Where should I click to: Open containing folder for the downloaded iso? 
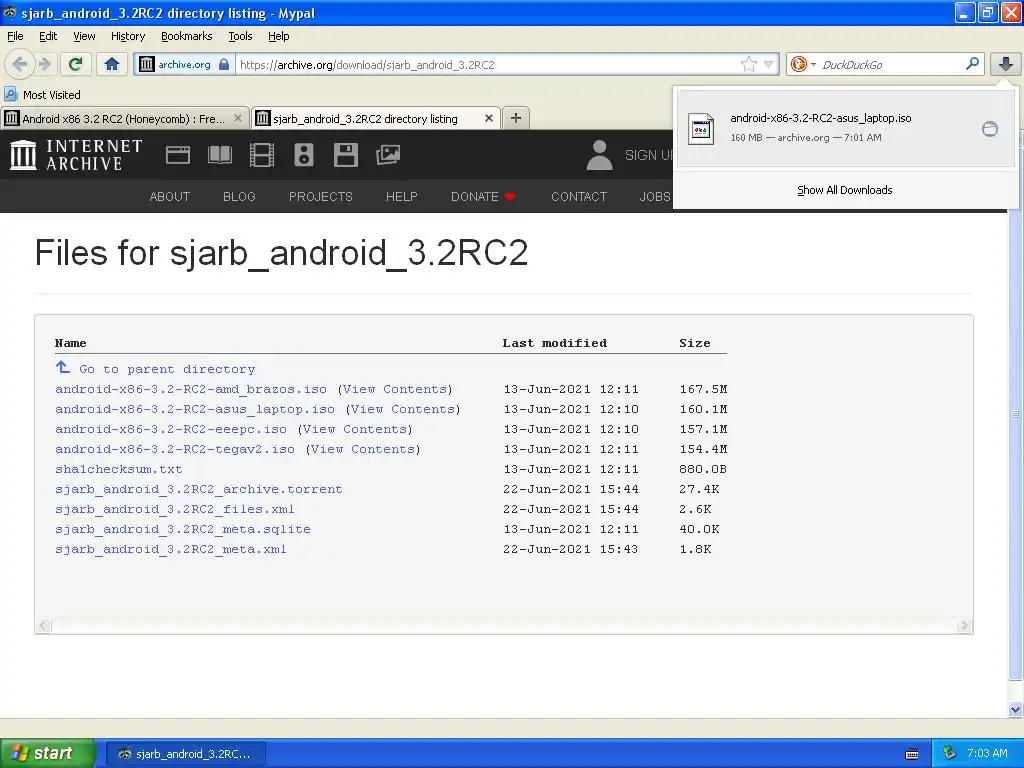(990, 129)
